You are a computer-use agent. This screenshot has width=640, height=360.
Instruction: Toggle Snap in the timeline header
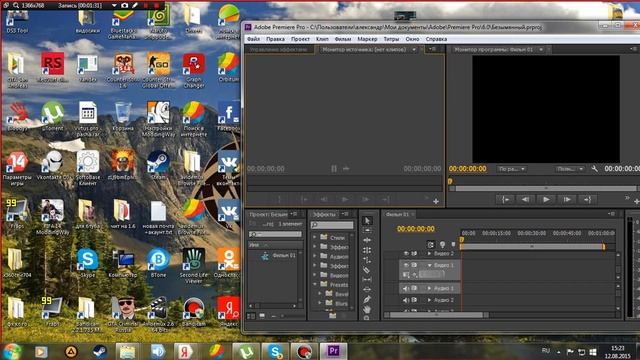[x=431, y=244]
